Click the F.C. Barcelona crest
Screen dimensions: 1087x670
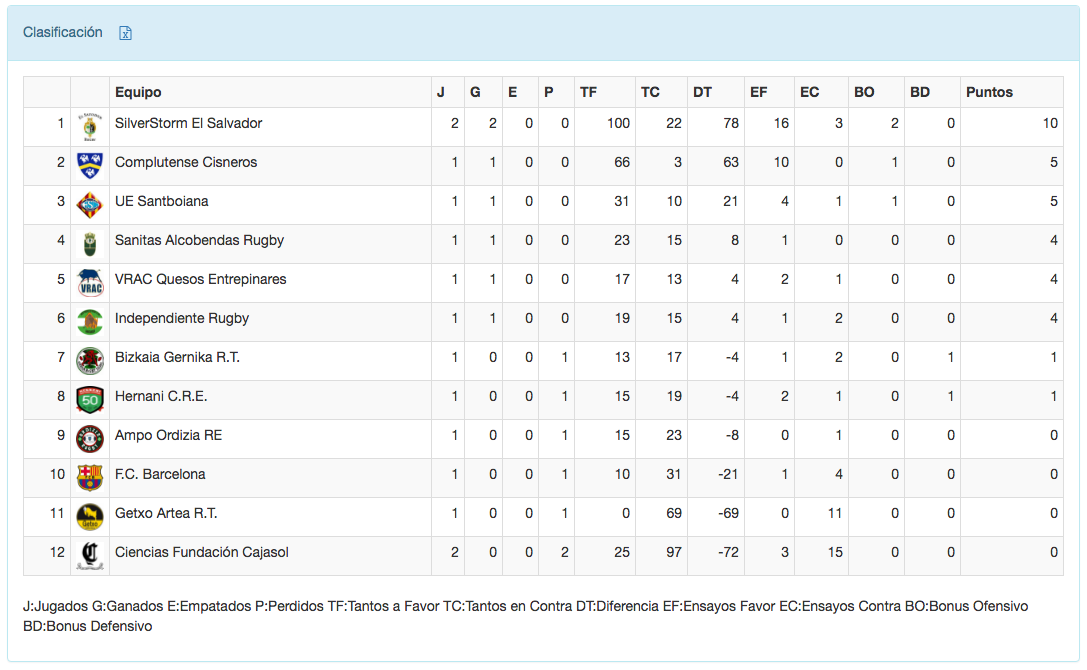90,477
